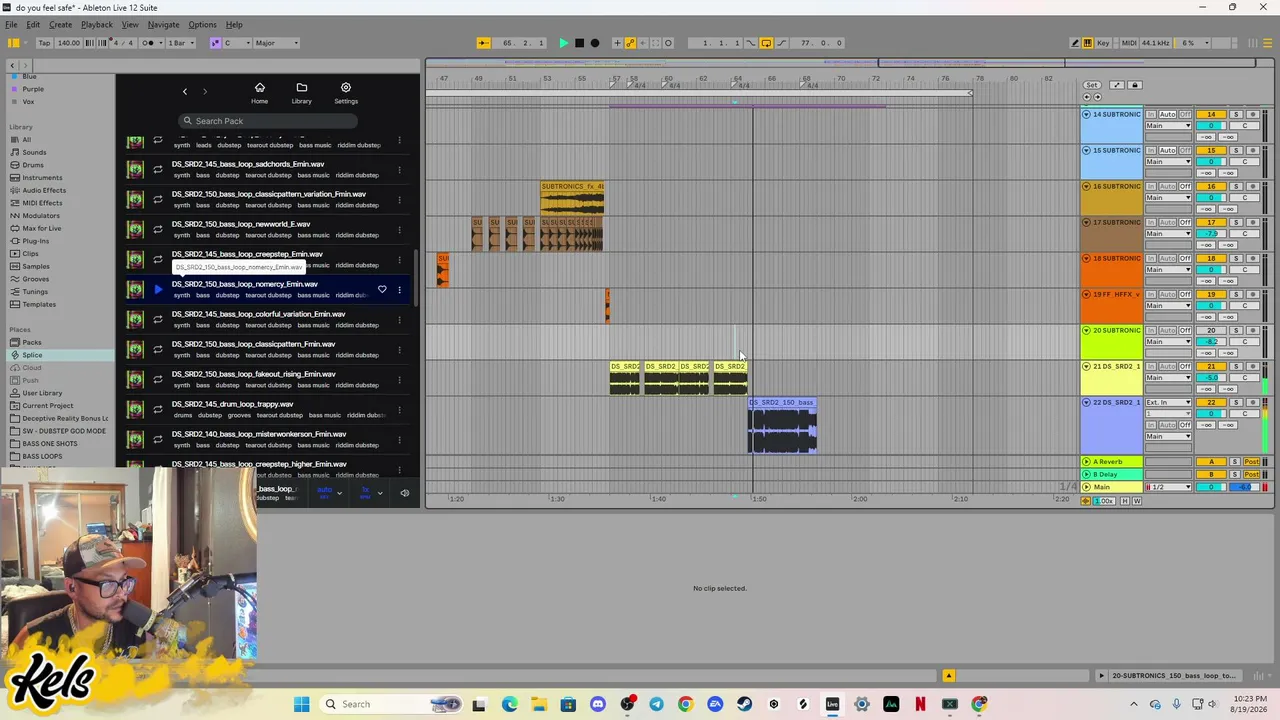Stop playback with the square Stop button
This screenshot has height=720, width=1280.
(579, 43)
